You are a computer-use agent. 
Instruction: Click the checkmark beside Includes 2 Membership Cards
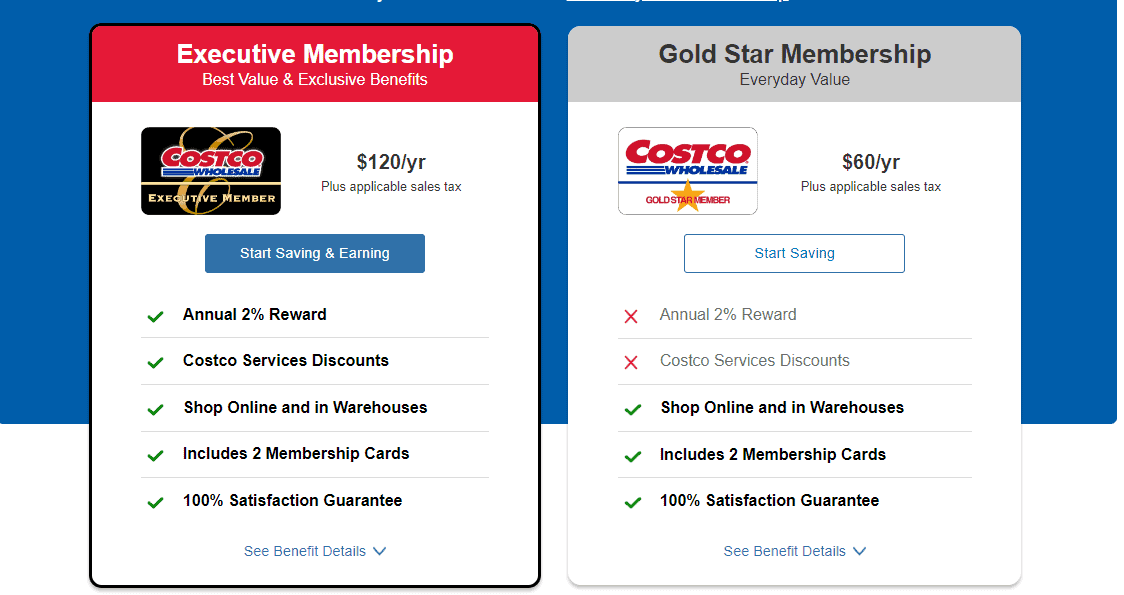[x=155, y=454]
